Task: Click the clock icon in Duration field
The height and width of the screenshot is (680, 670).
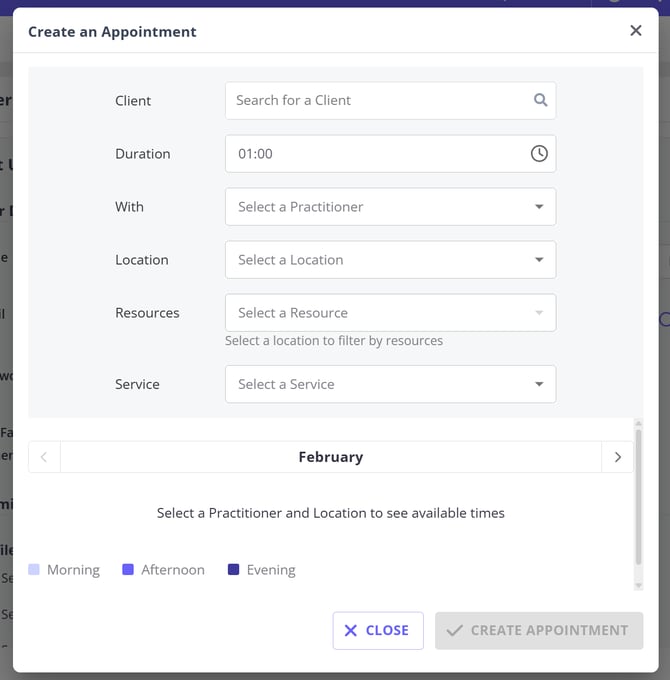Action: 539,154
